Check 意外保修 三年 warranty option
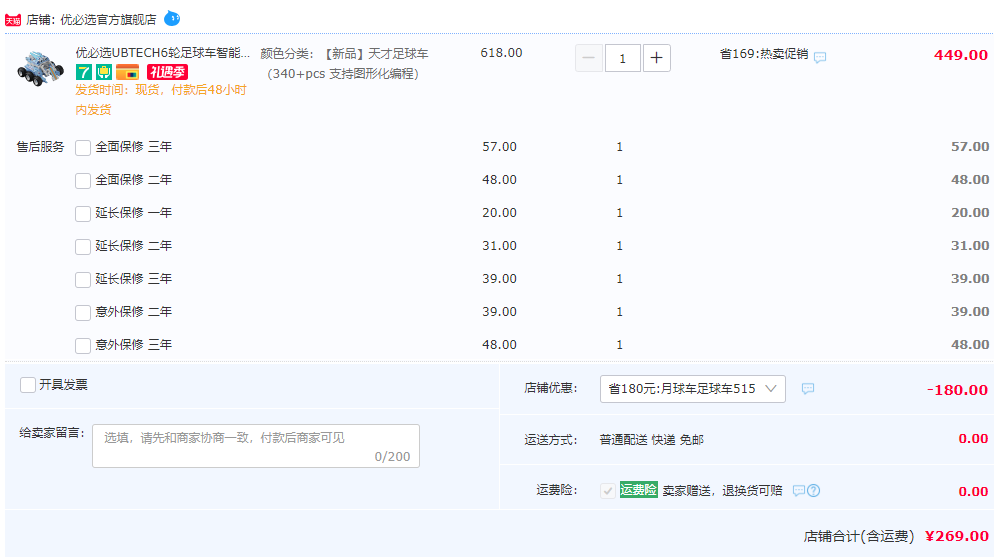994x557 pixels. [x=83, y=345]
